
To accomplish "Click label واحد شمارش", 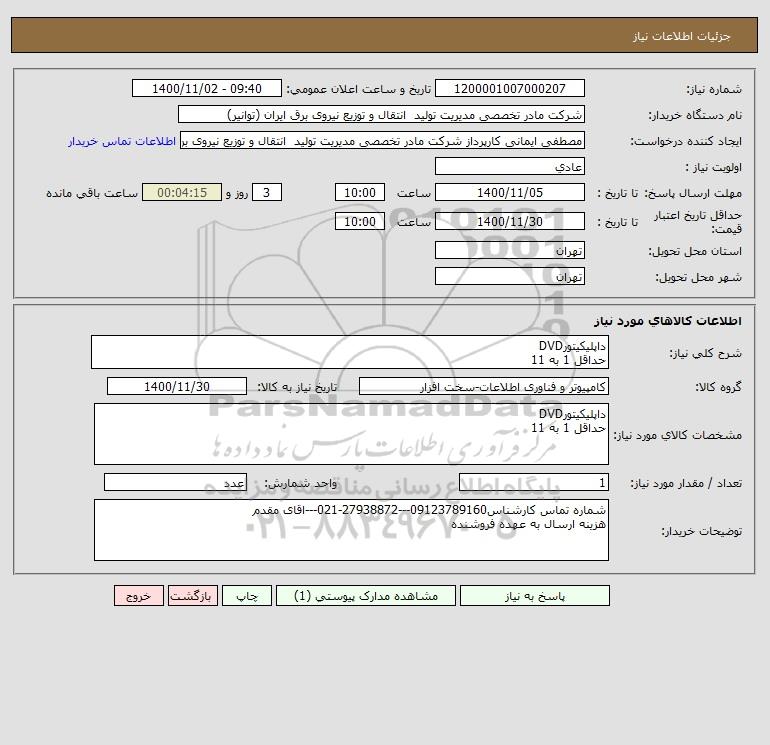I will click(x=301, y=484).
